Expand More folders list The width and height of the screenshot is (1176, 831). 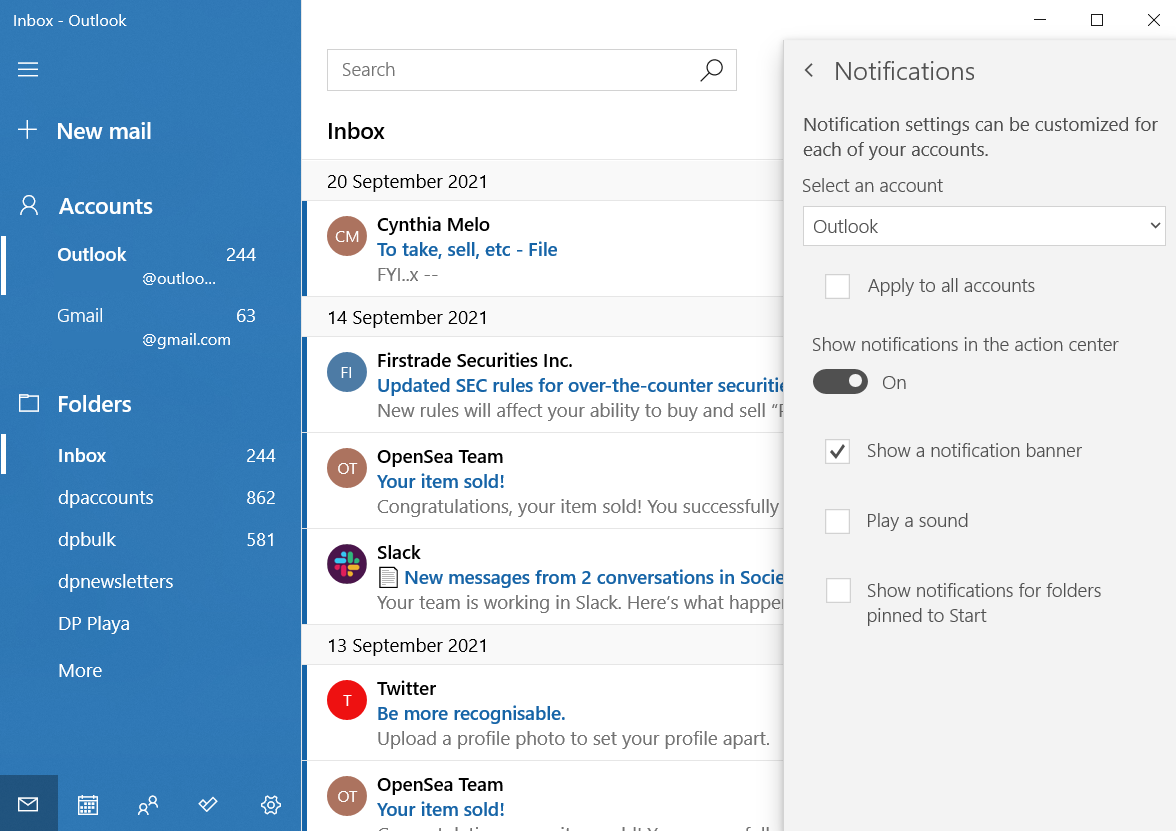(80, 670)
